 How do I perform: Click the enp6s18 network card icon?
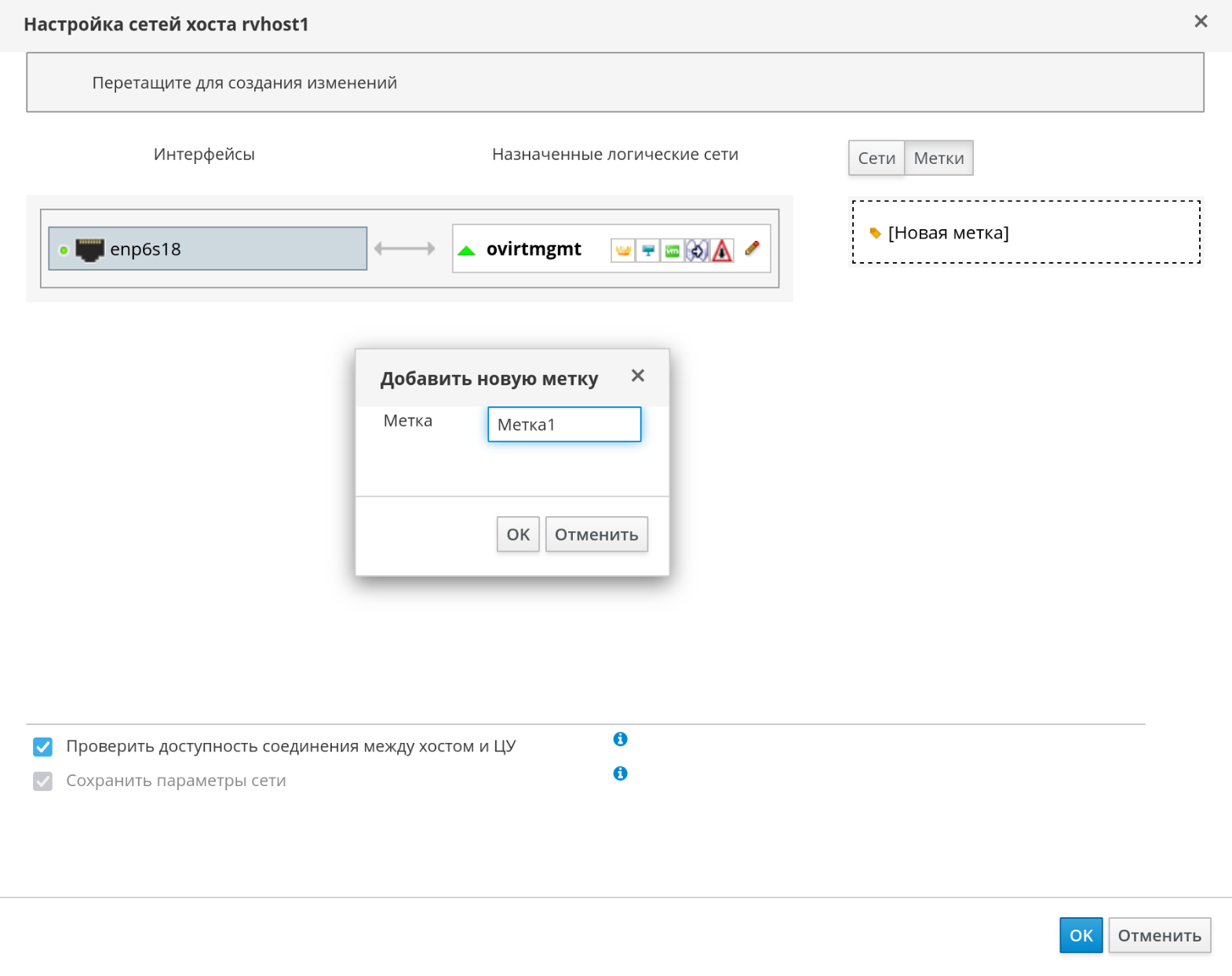[89, 249]
